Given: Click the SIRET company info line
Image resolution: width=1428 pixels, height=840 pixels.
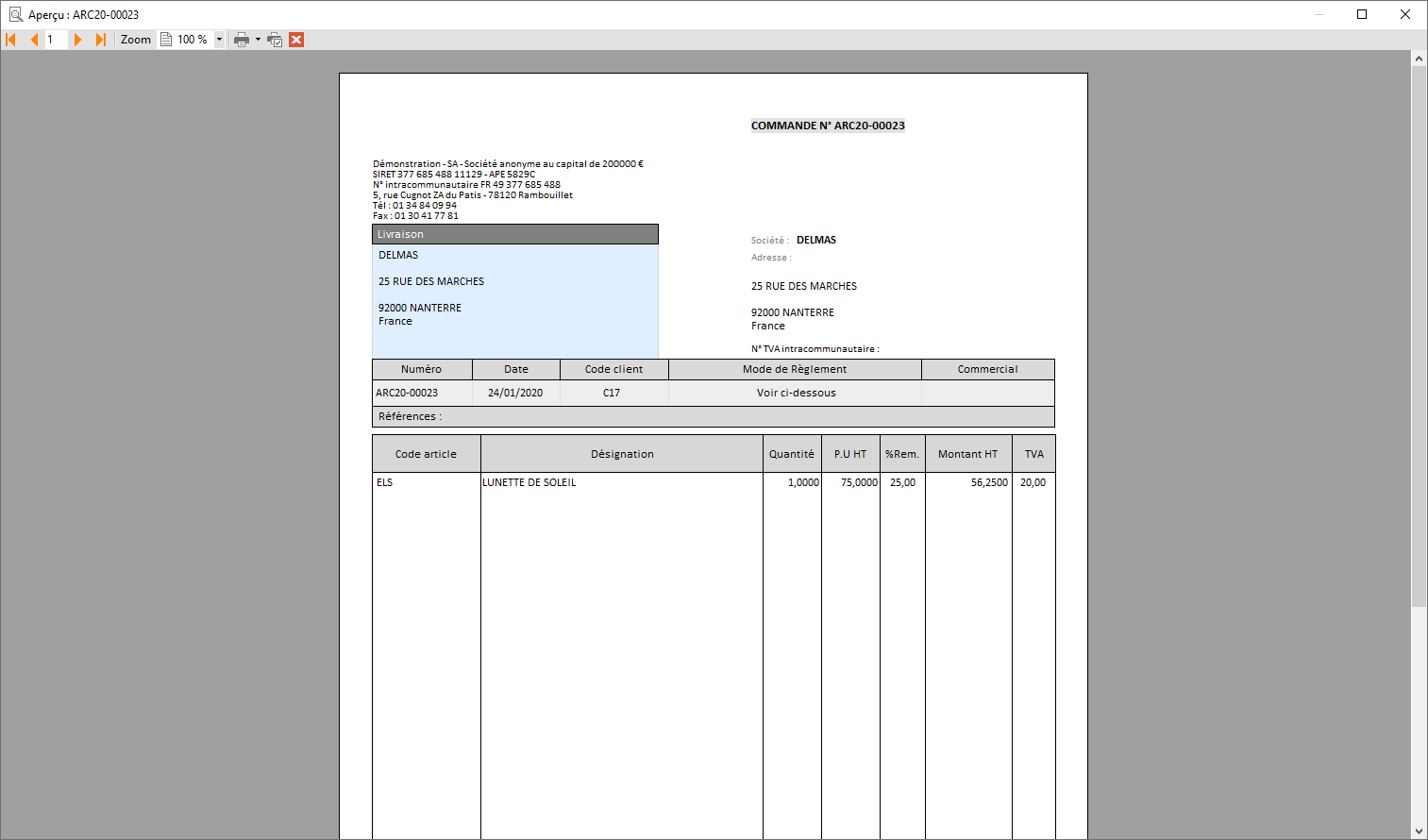Looking at the screenshot, I should click(x=454, y=175).
